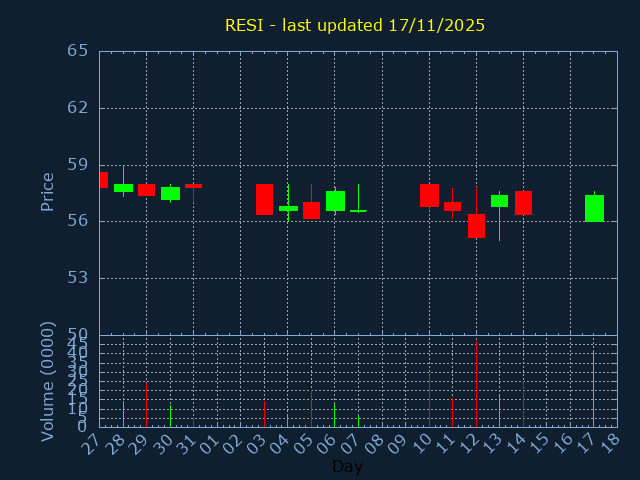The width and height of the screenshot is (640, 480).
Task: Select the red candlestick on day 05
Action: coord(311,210)
